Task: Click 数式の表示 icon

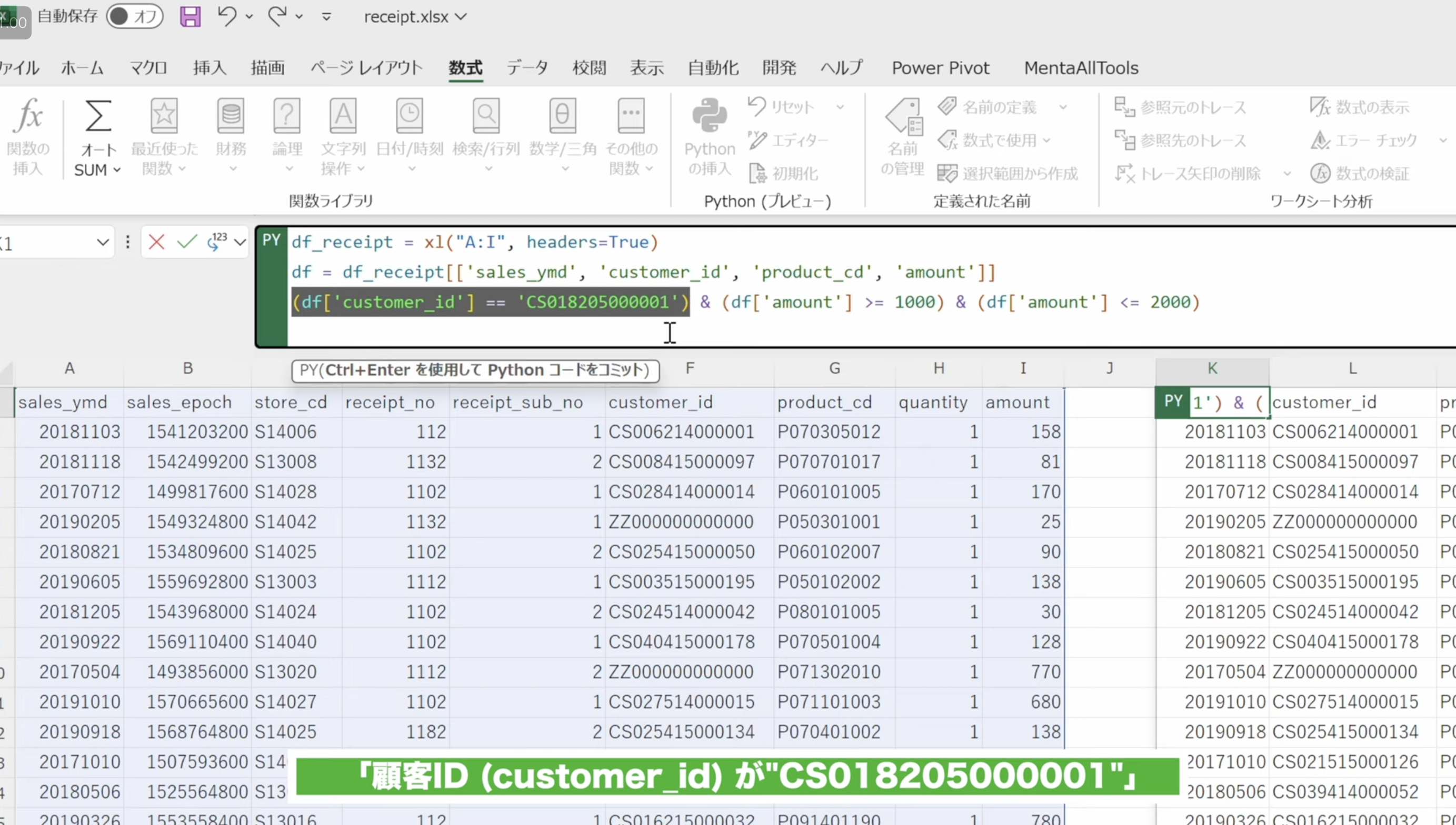Action: 1321,106
